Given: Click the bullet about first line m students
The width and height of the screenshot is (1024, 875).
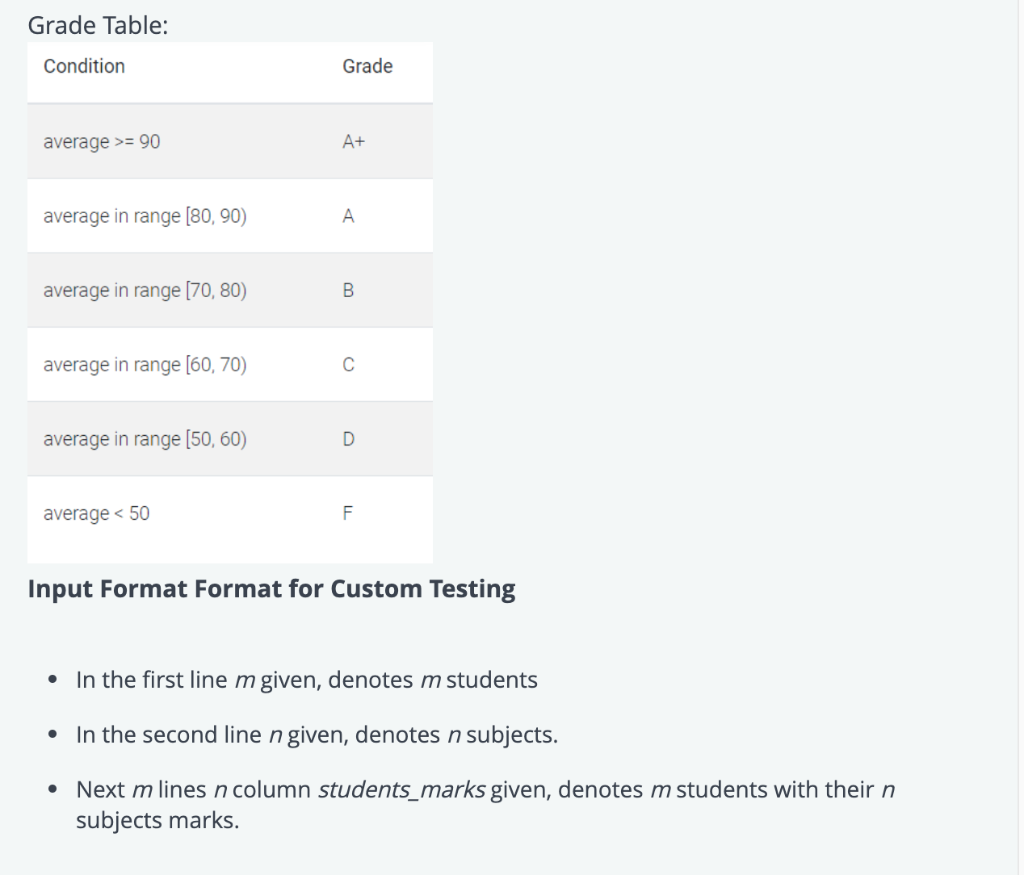Looking at the screenshot, I should pyautogui.click(x=306, y=680).
